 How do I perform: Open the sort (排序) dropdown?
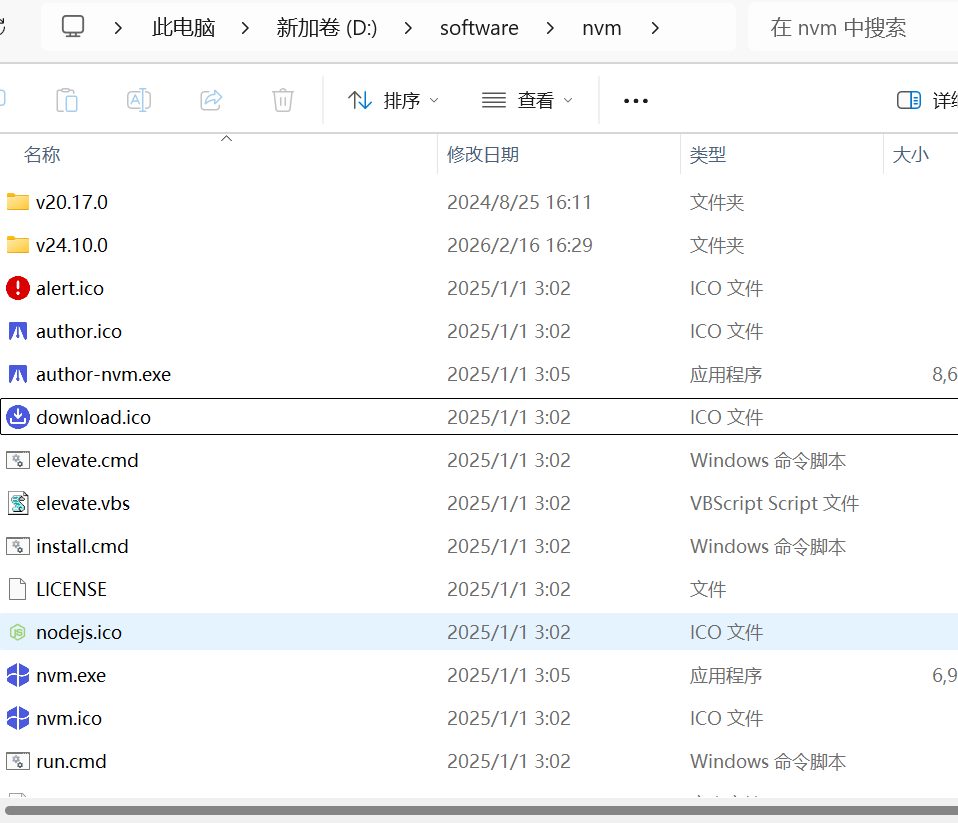point(393,100)
